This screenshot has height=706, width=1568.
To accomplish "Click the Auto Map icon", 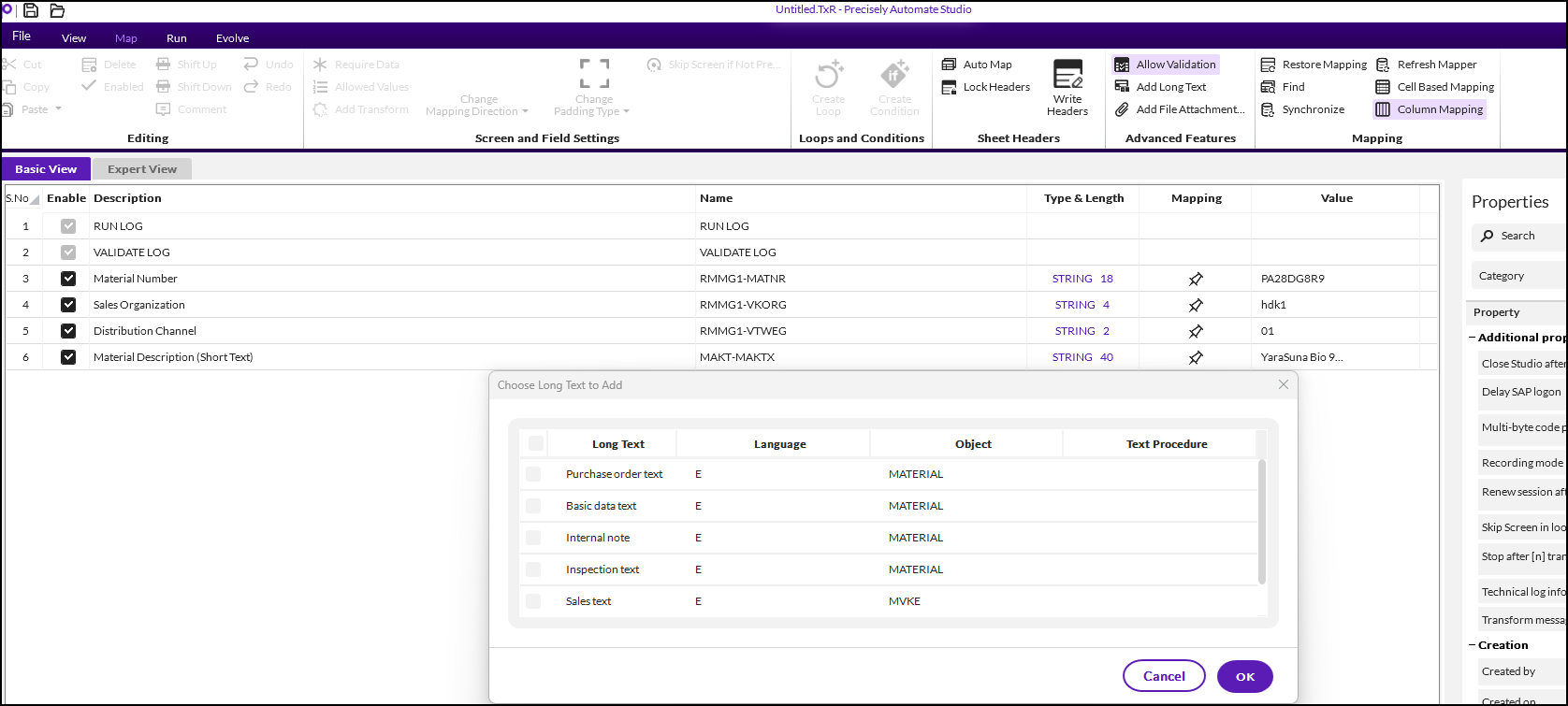I will (x=949, y=65).
